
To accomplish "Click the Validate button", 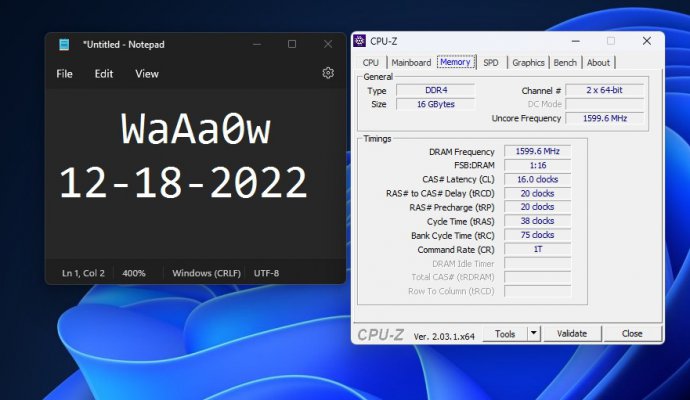I will tap(572, 334).
